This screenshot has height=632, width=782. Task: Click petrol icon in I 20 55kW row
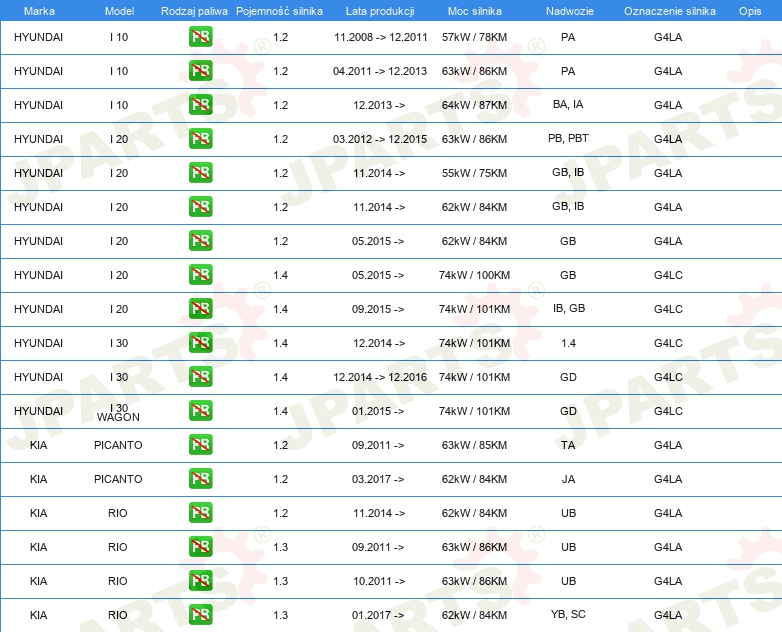(200, 173)
